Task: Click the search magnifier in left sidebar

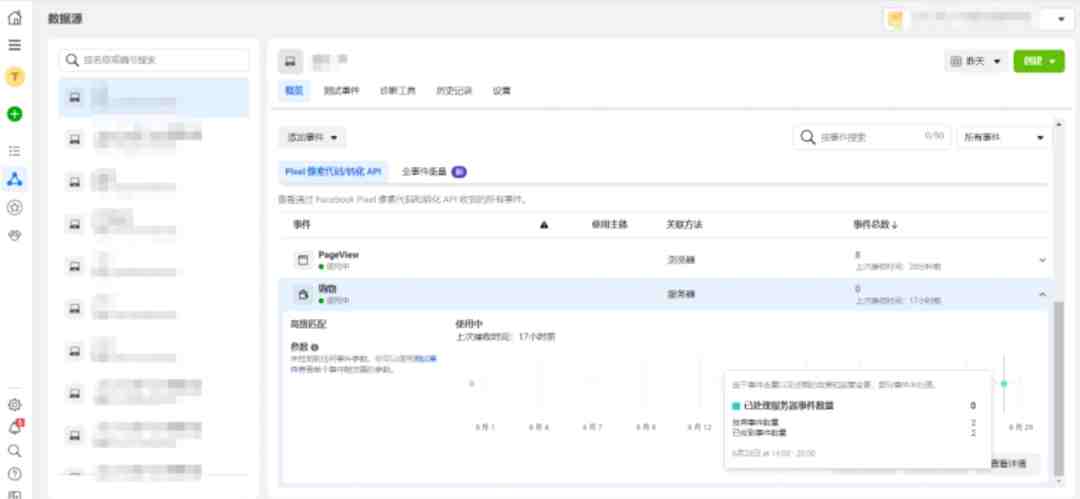Action: pos(14,451)
